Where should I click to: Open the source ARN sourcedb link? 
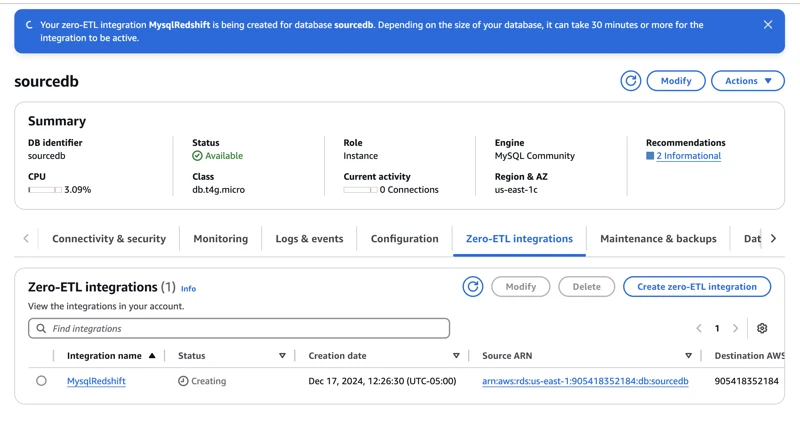585,381
